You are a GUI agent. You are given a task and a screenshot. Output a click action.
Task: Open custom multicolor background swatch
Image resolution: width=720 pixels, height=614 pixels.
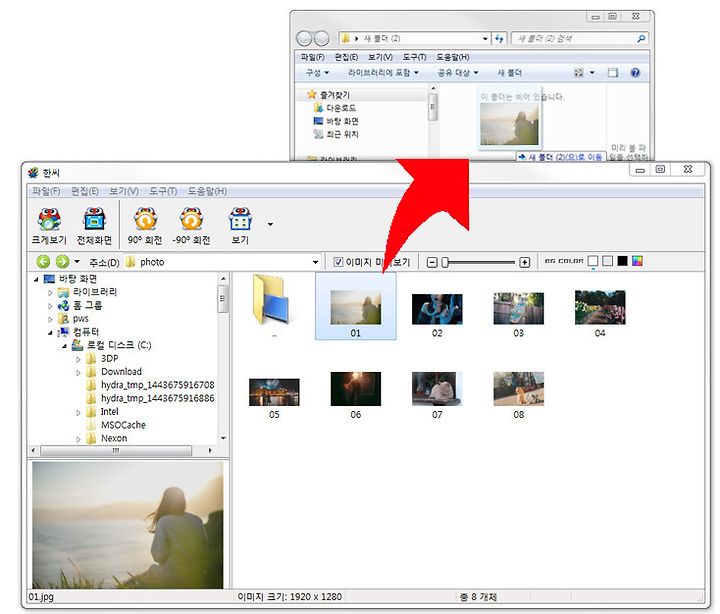pyautogui.click(x=637, y=261)
